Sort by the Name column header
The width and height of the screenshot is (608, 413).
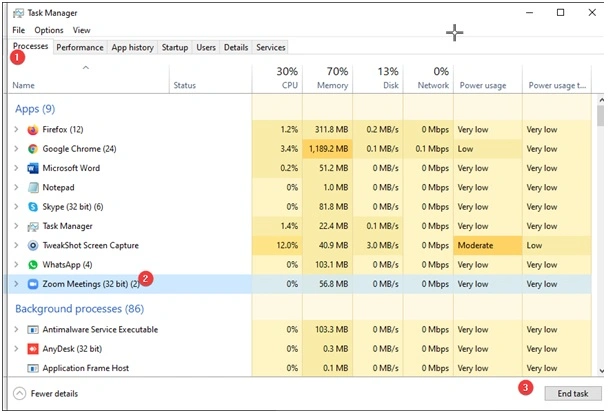[88, 79]
